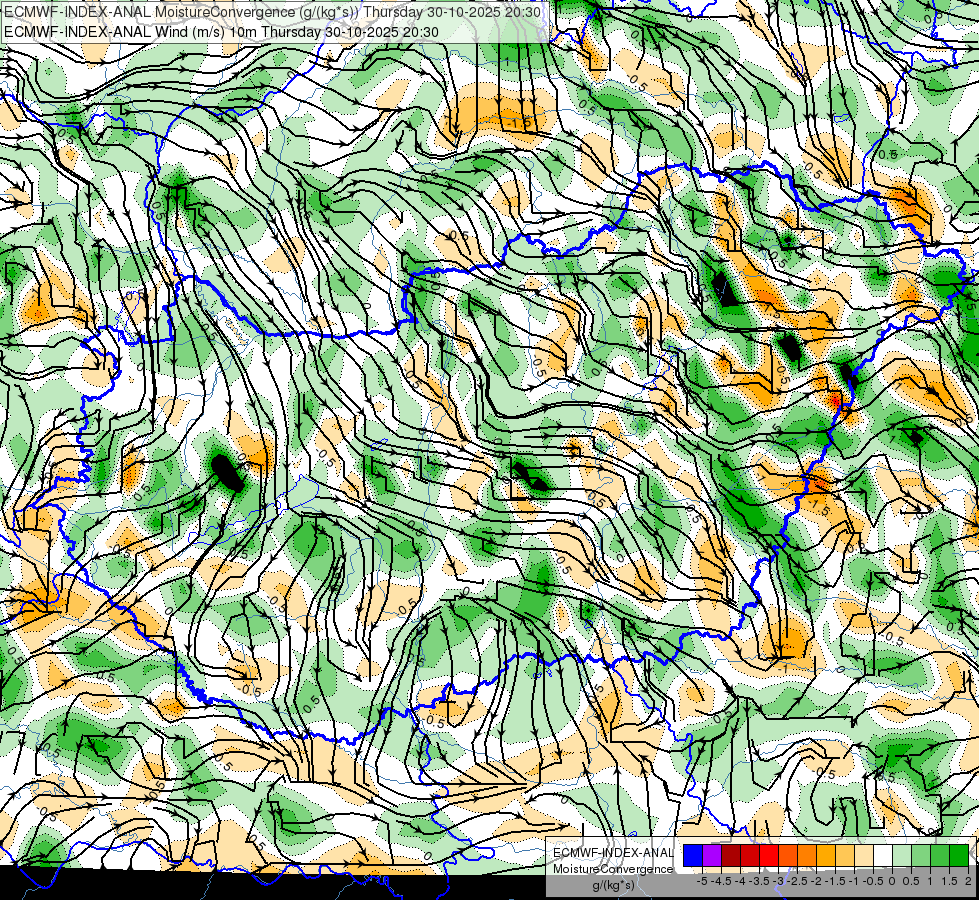Viewport: 979px width, 900px height.
Task: Click the -4 tick label on the color scale
Action: point(740,881)
